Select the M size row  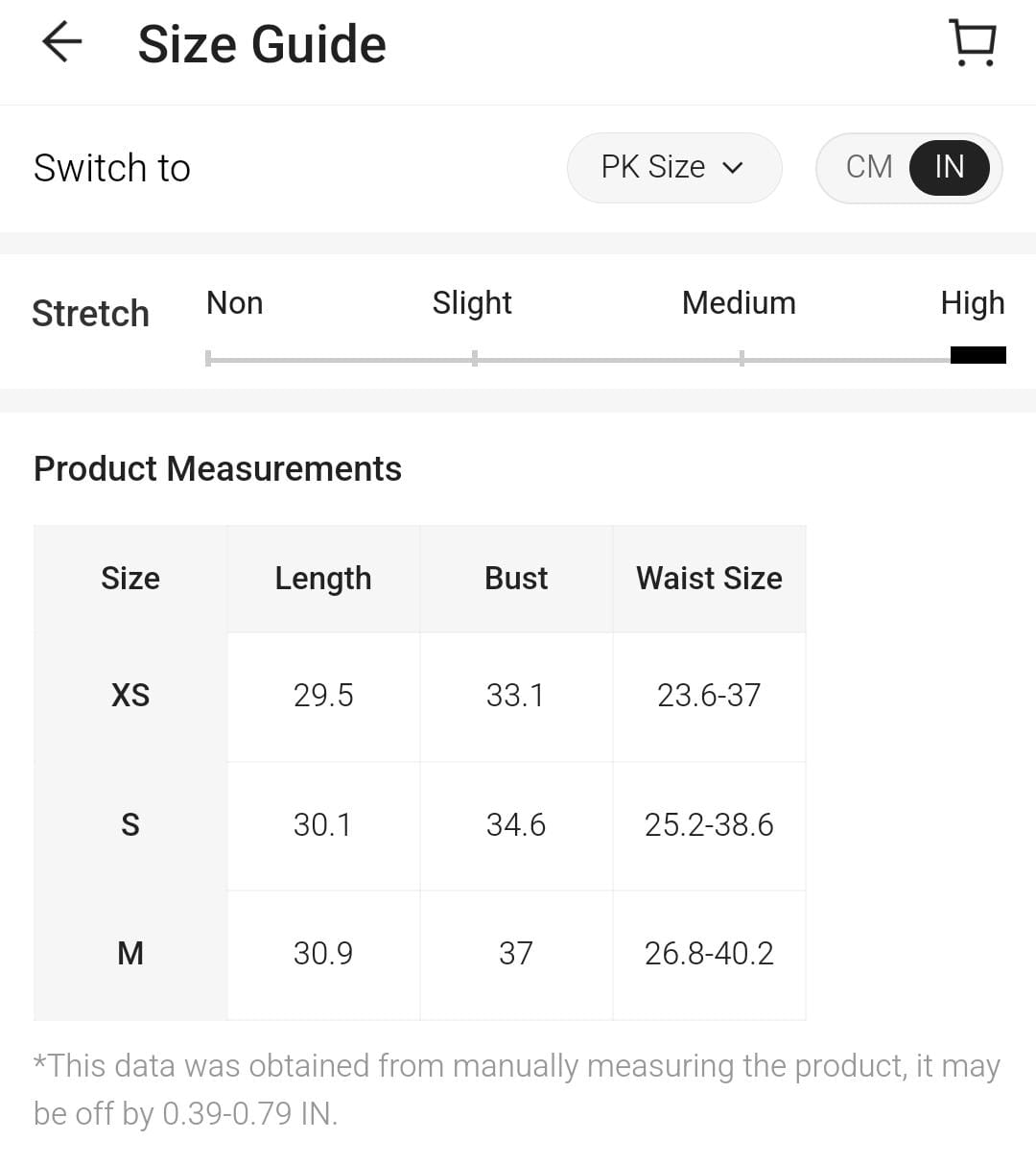pos(130,953)
